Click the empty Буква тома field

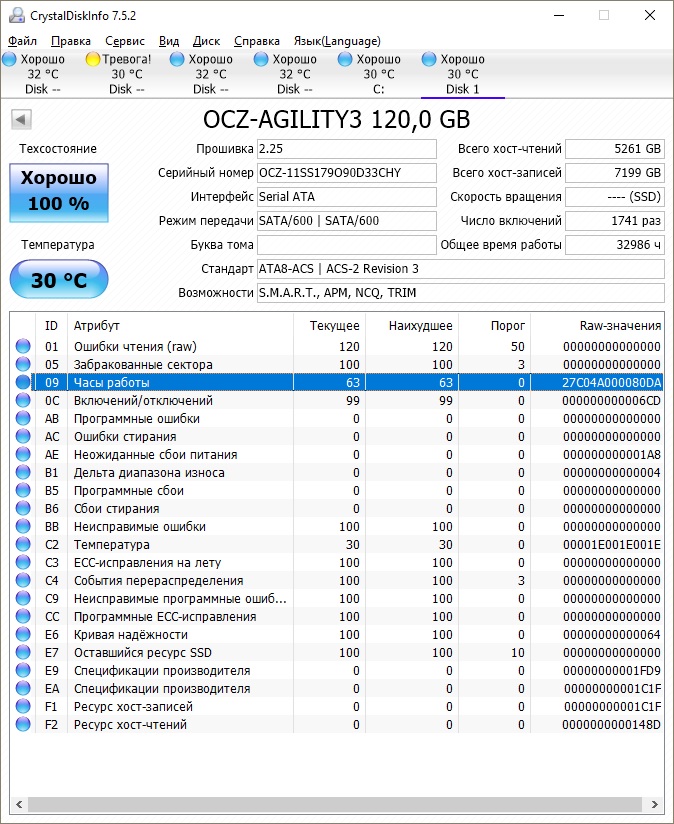(x=347, y=245)
